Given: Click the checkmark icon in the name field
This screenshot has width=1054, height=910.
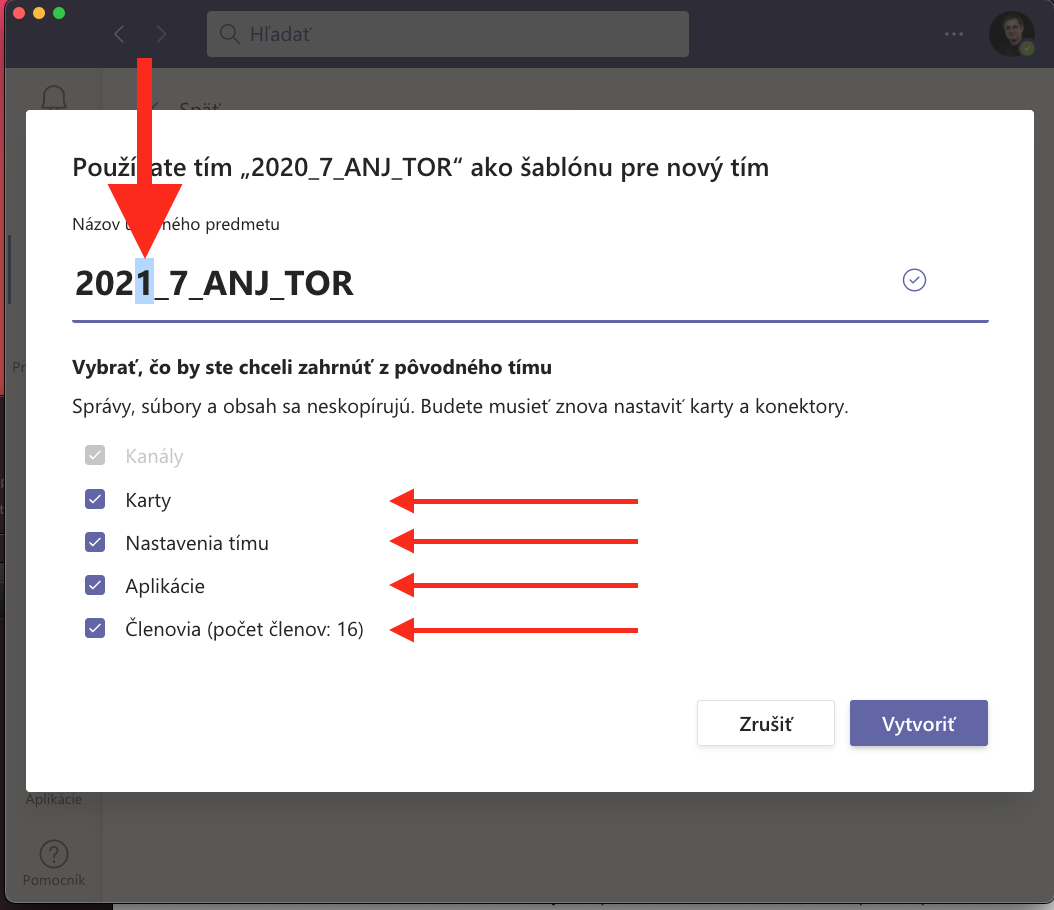Looking at the screenshot, I should [914, 280].
